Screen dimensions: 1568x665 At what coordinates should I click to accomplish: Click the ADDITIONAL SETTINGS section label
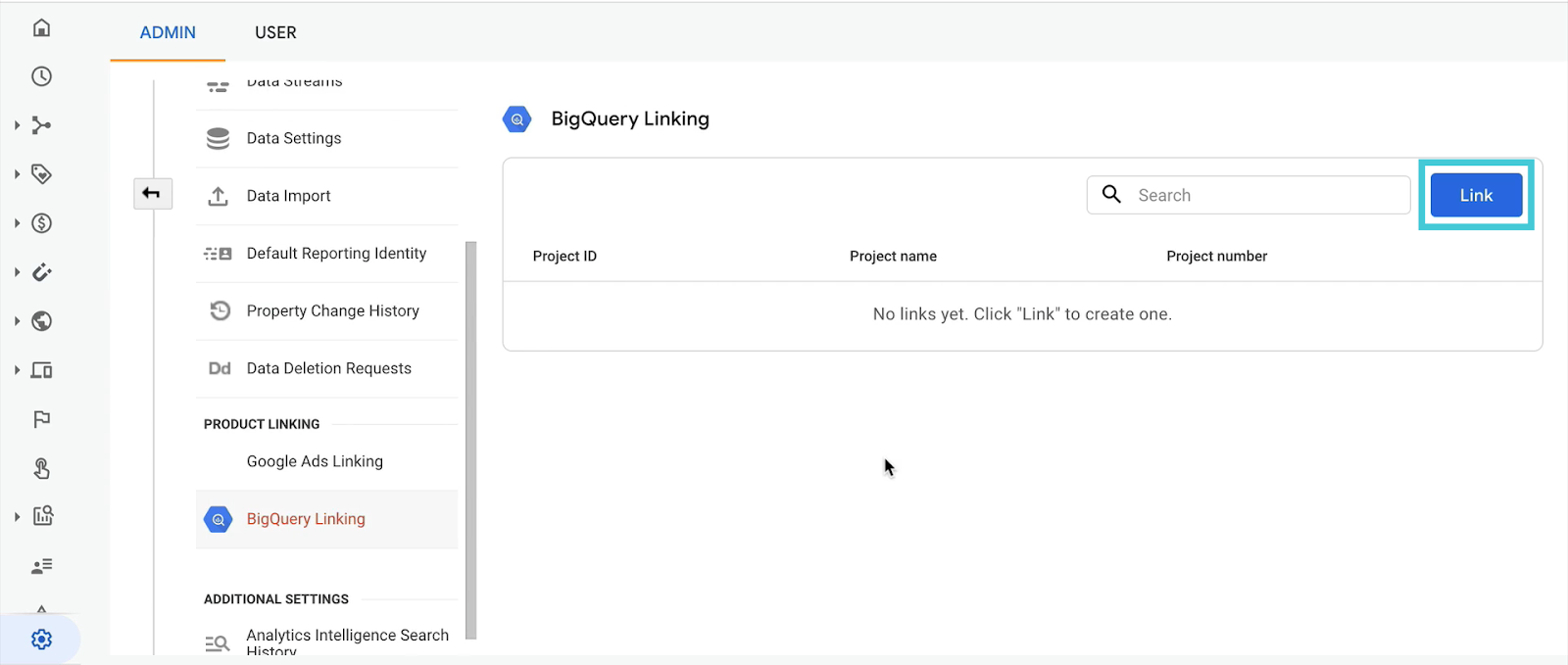[x=276, y=599]
